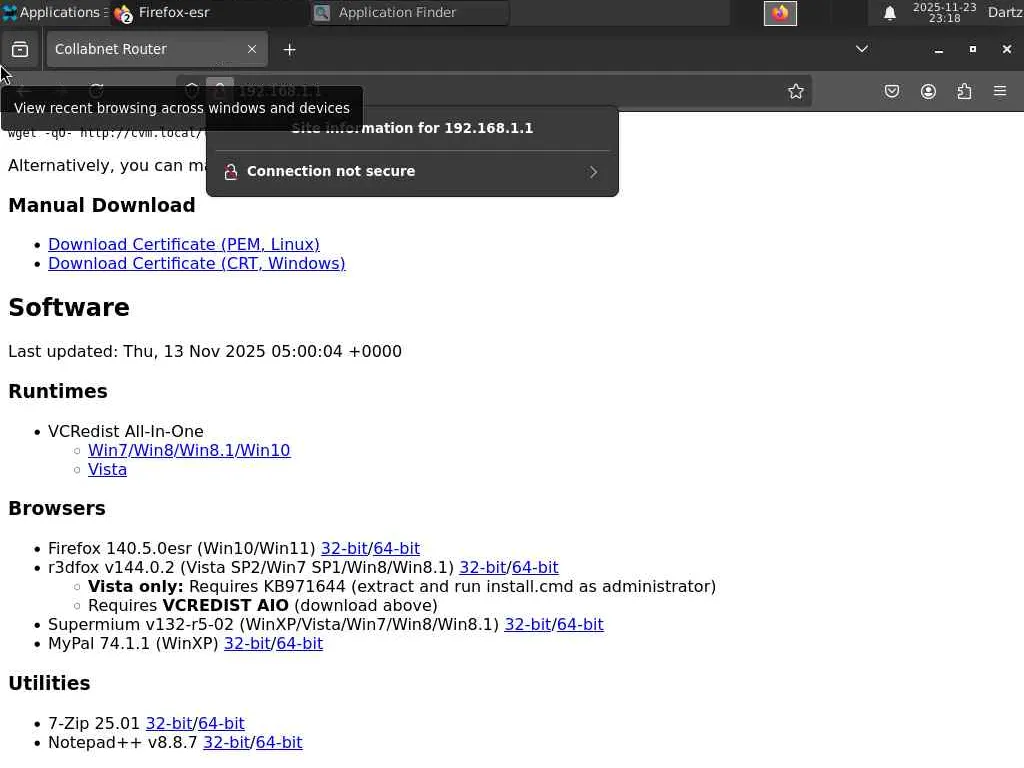Download Notepad++ v8.8.7 64-bit
1024x768 pixels.
coord(279,743)
